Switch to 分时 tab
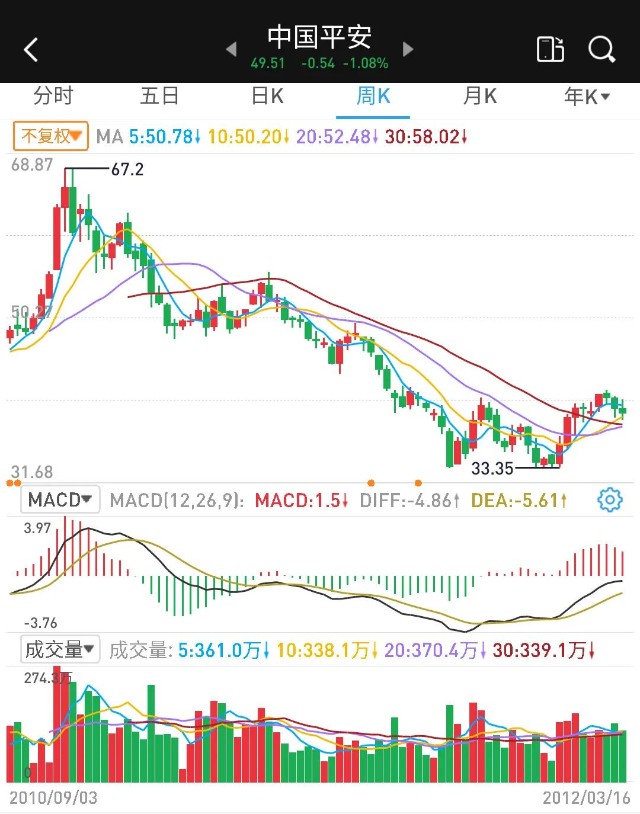This screenshot has width=640, height=814. click(x=53, y=97)
